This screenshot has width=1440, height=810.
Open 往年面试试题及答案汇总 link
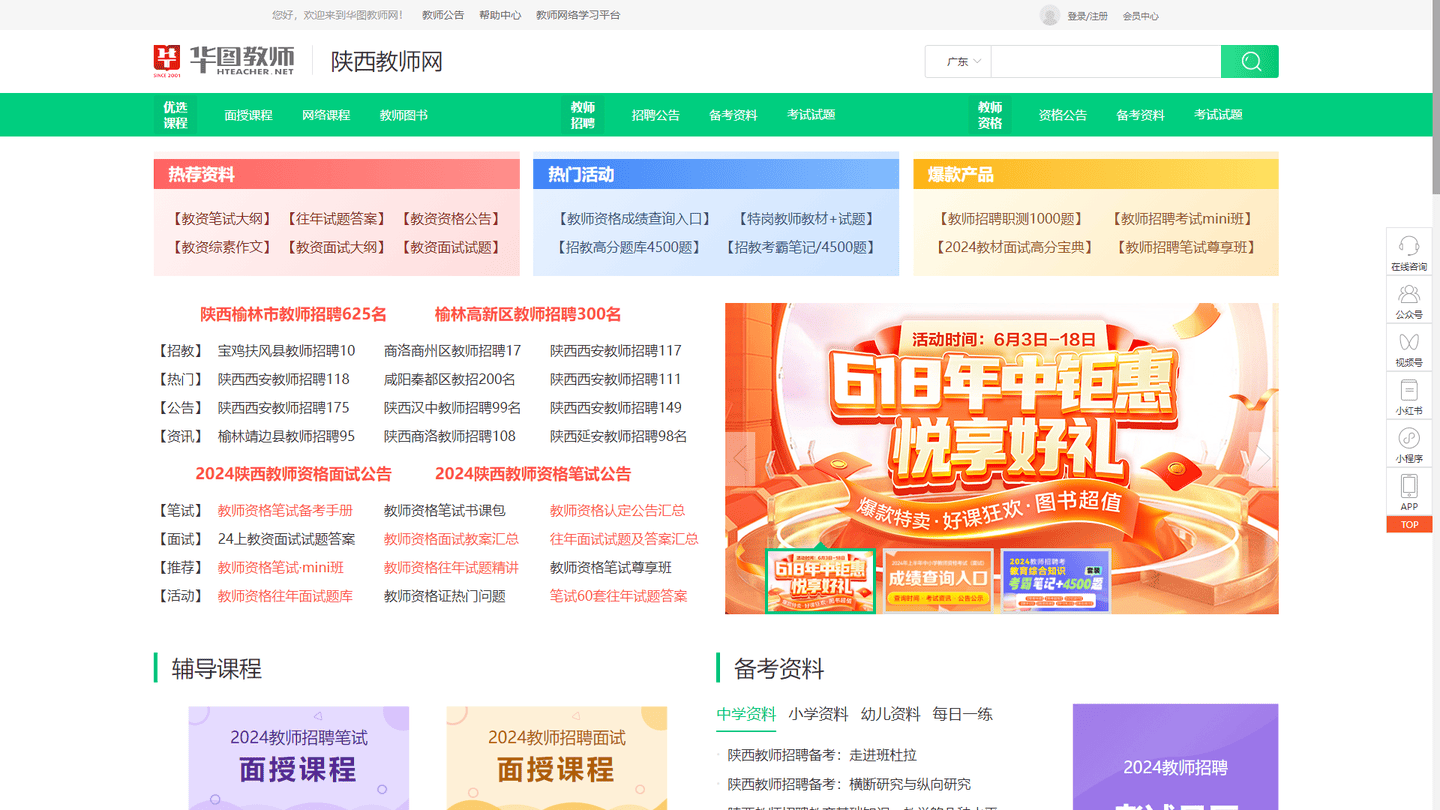624,539
